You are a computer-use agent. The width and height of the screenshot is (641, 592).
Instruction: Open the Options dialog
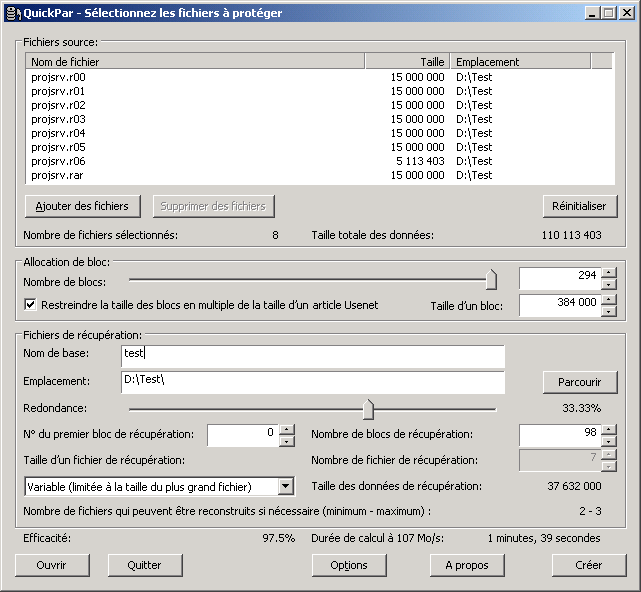pos(349,565)
